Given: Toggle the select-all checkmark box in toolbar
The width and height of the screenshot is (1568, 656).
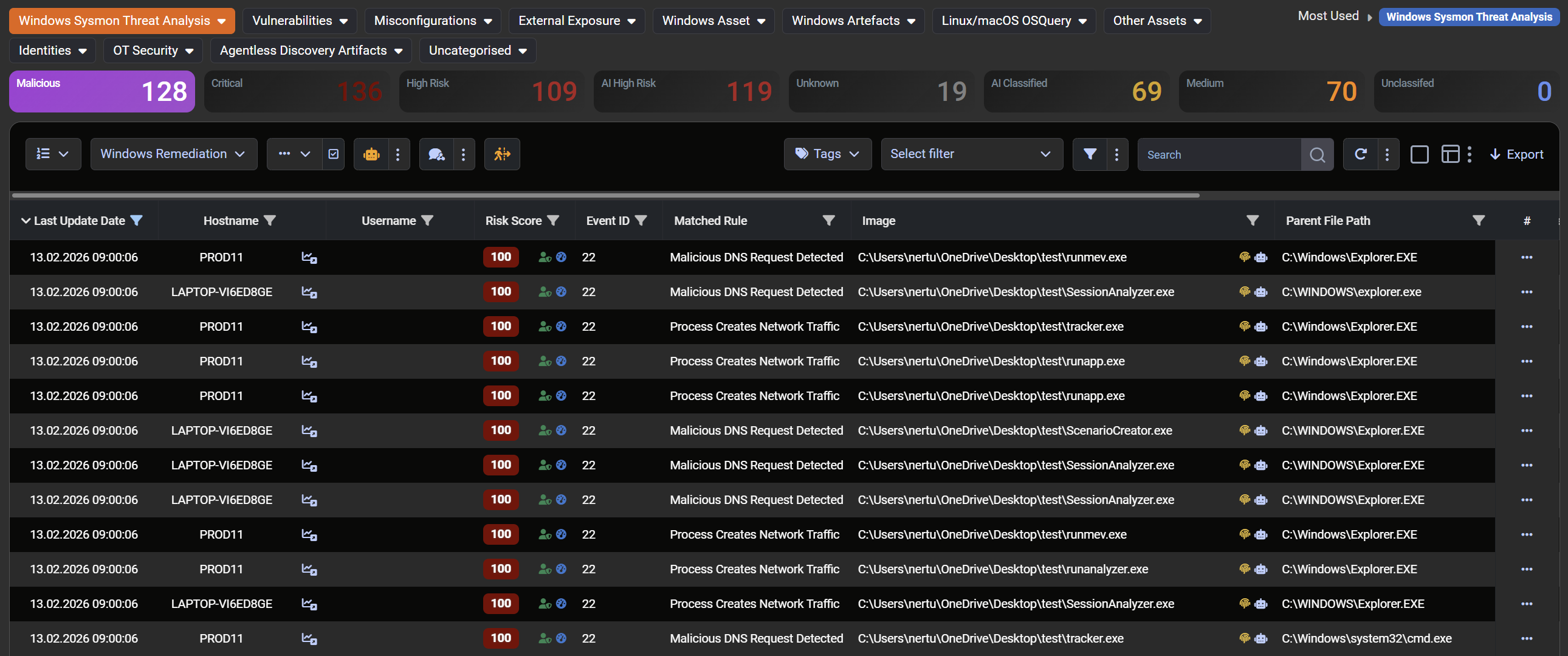Looking at the screenshot, I should click(x=333, y=154).
